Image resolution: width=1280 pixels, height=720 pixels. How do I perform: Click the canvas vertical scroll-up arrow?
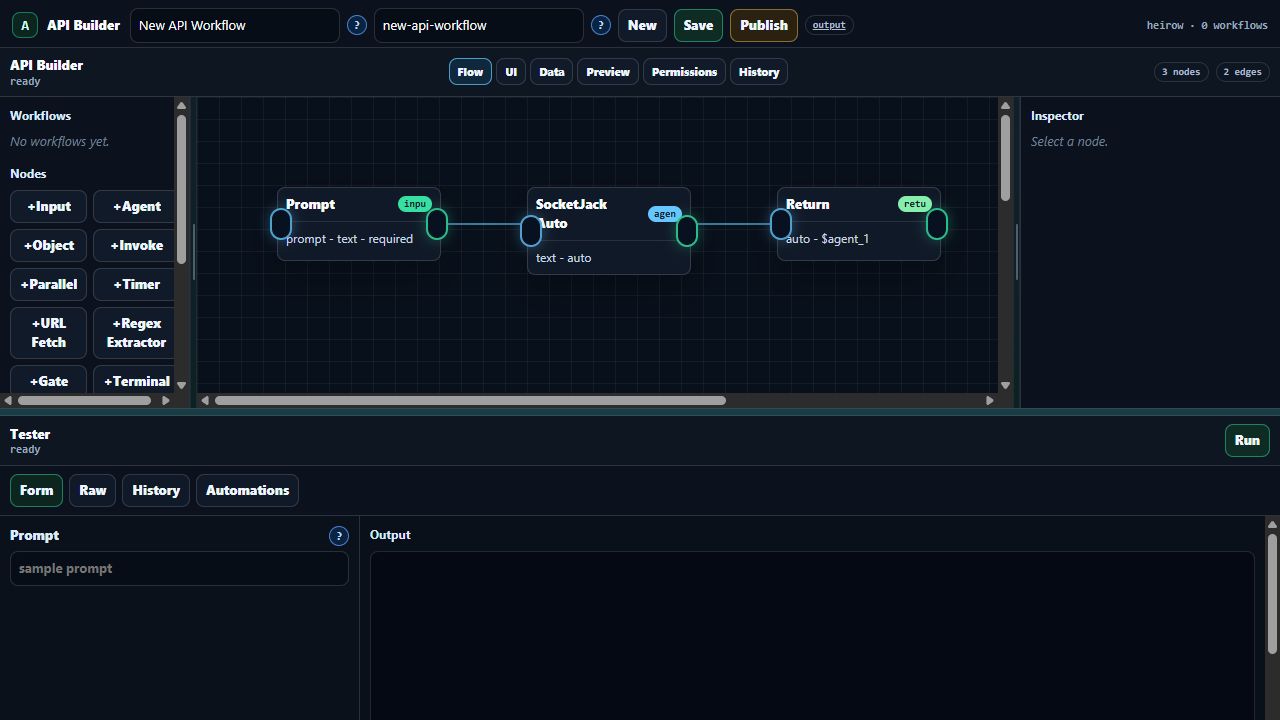pyautogui.click(x=1005, y=106)
